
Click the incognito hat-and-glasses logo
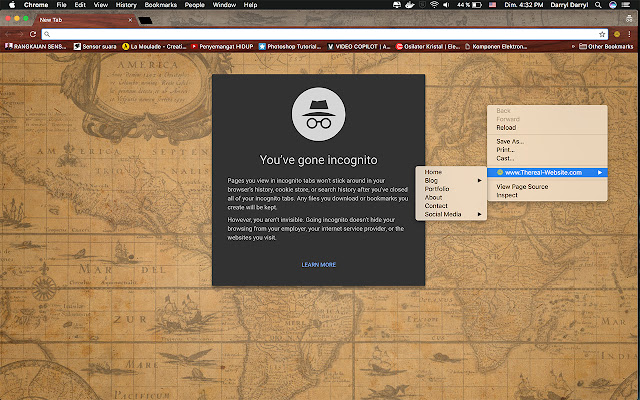pyautogui.click(x=318, y=114)
